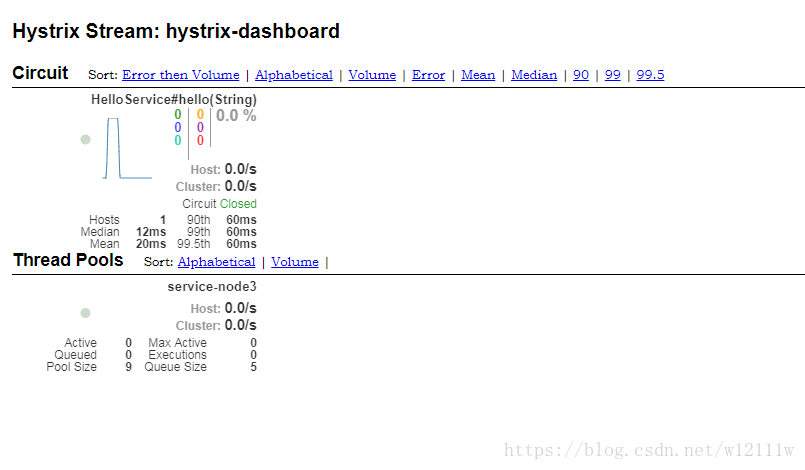Click the Thread Pools section heading
This screenshot has width=805, height=470.
pos(68,260)
